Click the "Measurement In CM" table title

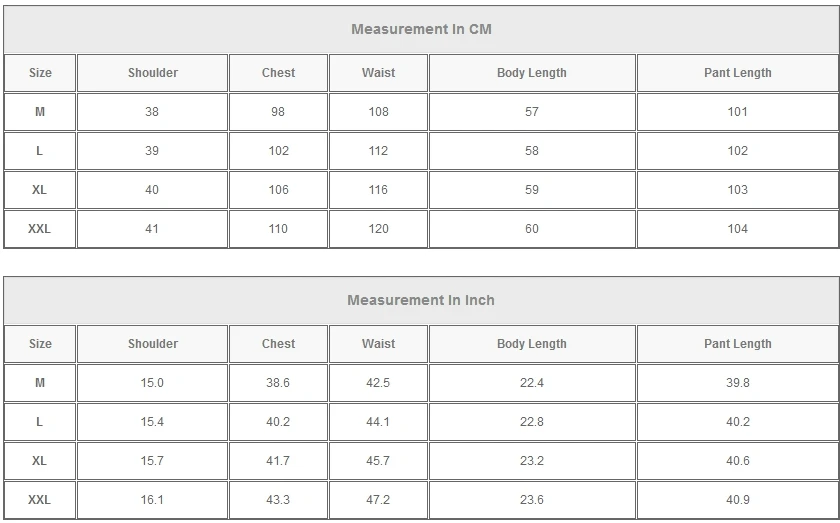(x=421, y=29)
